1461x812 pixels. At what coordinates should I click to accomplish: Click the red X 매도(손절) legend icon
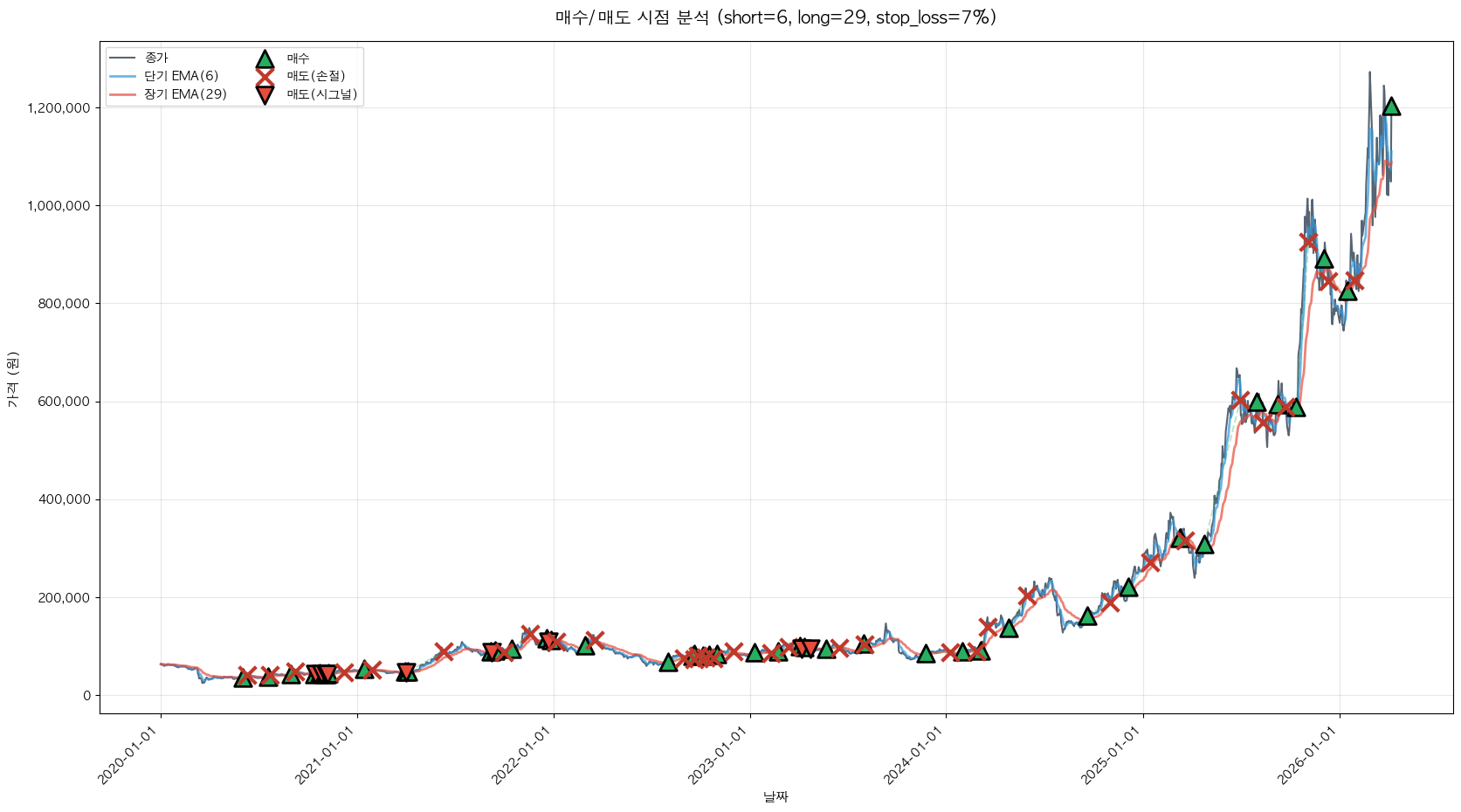[265, 77]
